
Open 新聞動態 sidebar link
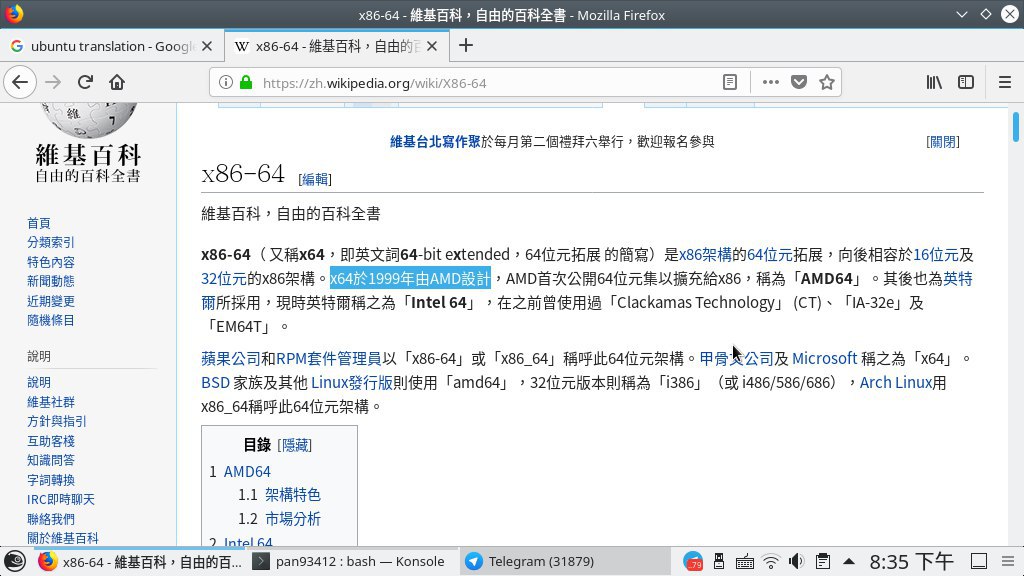coord(51,281)
